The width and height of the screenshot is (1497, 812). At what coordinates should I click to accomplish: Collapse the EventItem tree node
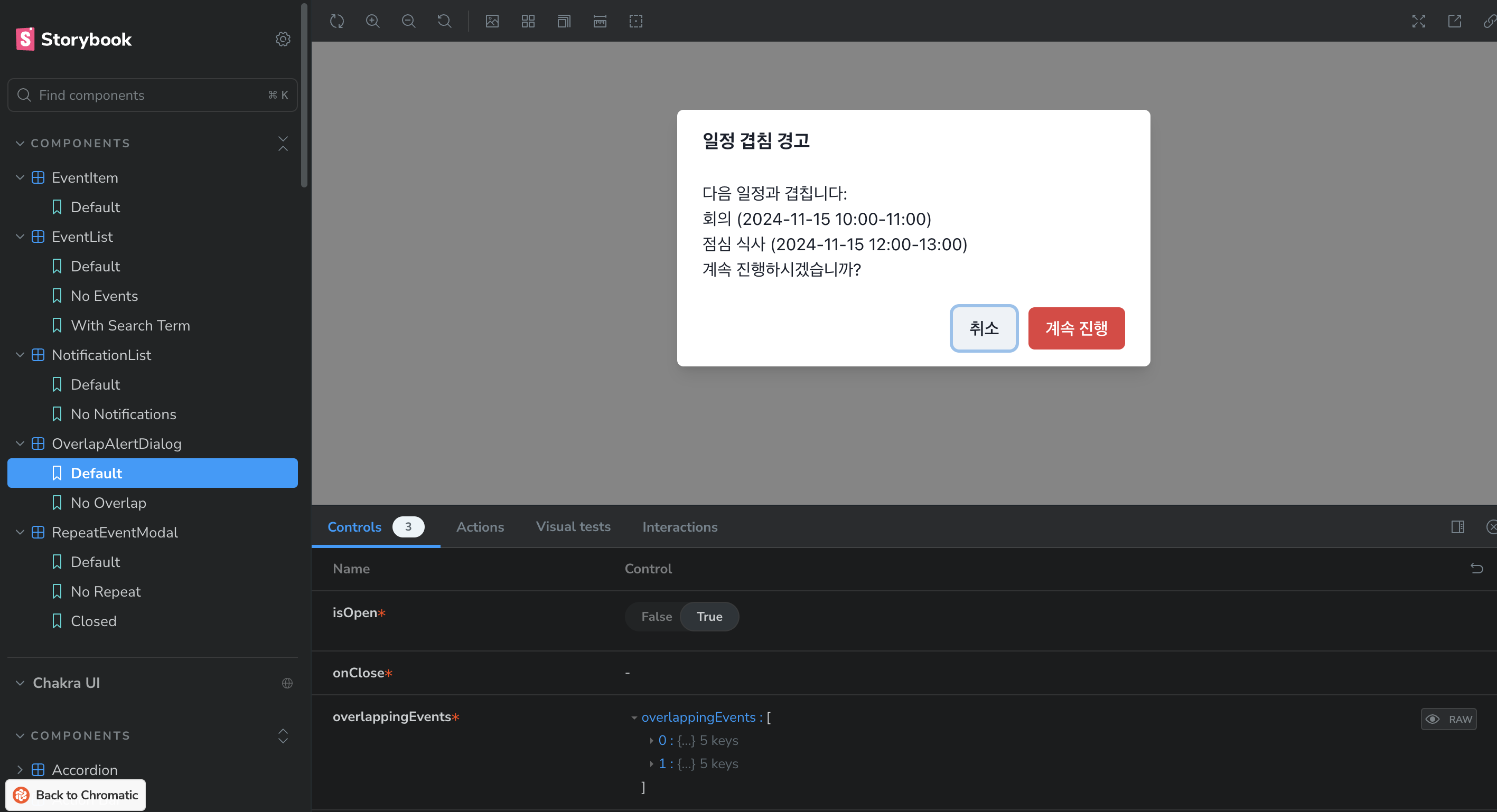tap(20, 178)
